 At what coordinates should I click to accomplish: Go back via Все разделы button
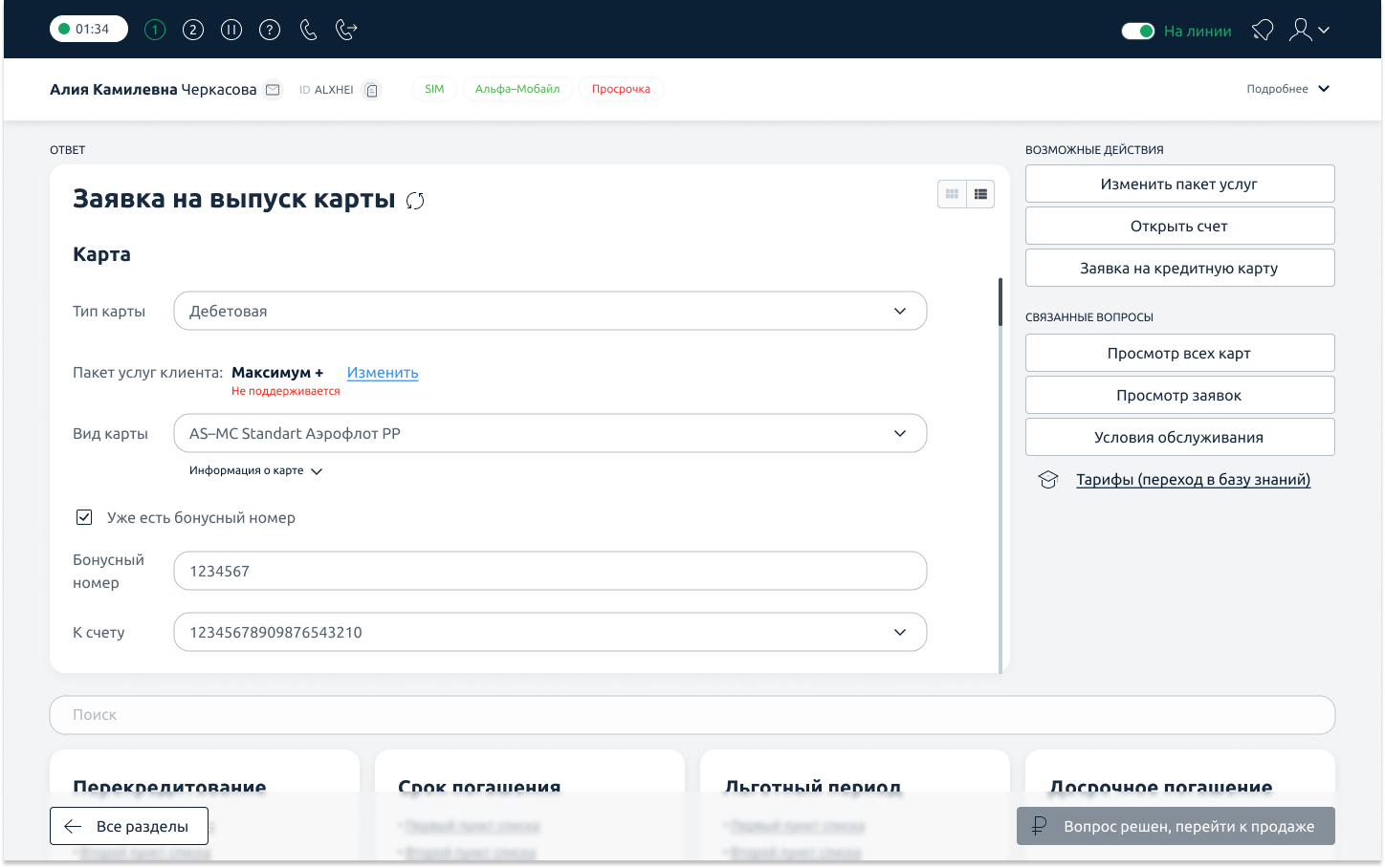pos(129,826)
